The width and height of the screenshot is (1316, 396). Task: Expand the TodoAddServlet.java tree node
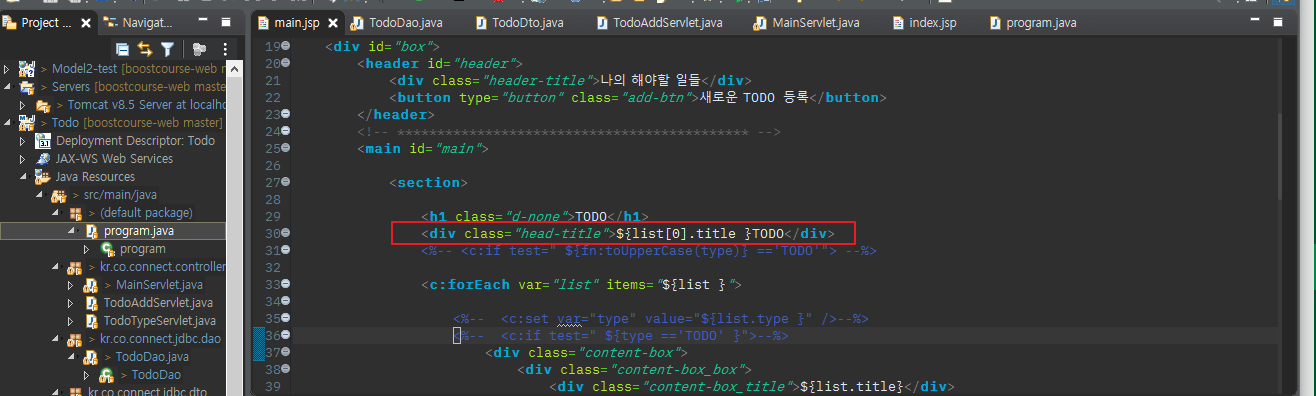[x=71, y=303]
